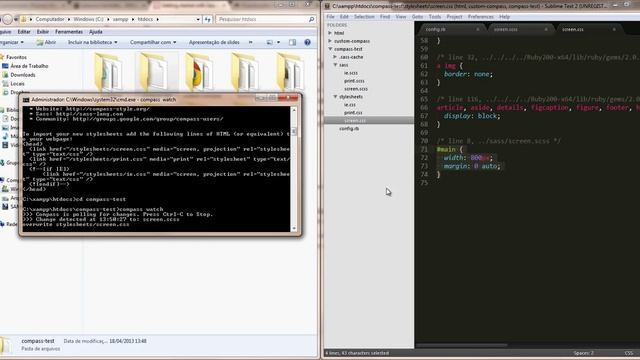
Task: Collapse the compass-test folder
Action: (330, 49)
